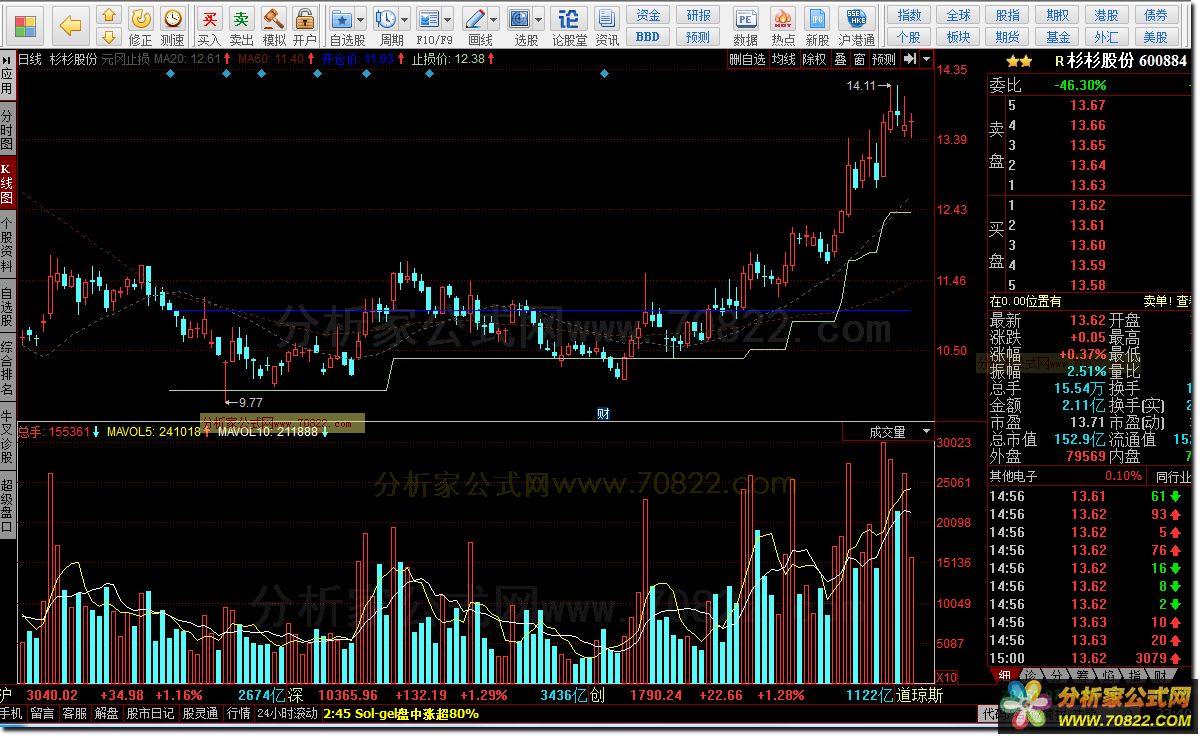The image size is (1200, 736).
Task: Open the 期货 futures button
Action: 1008,37
